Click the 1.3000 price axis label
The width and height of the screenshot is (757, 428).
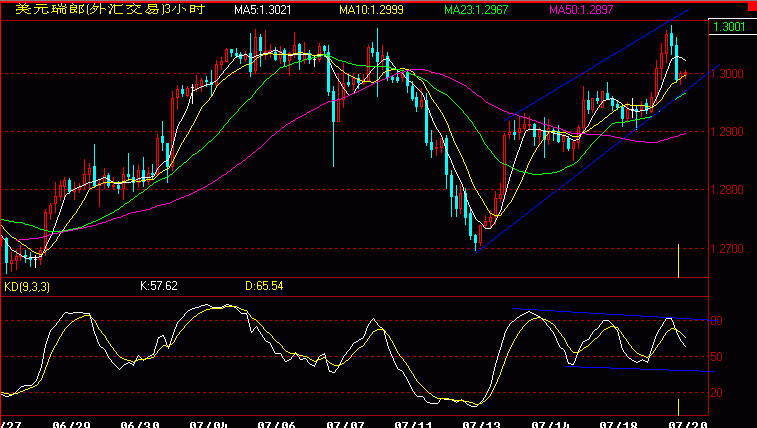(727, 74)
